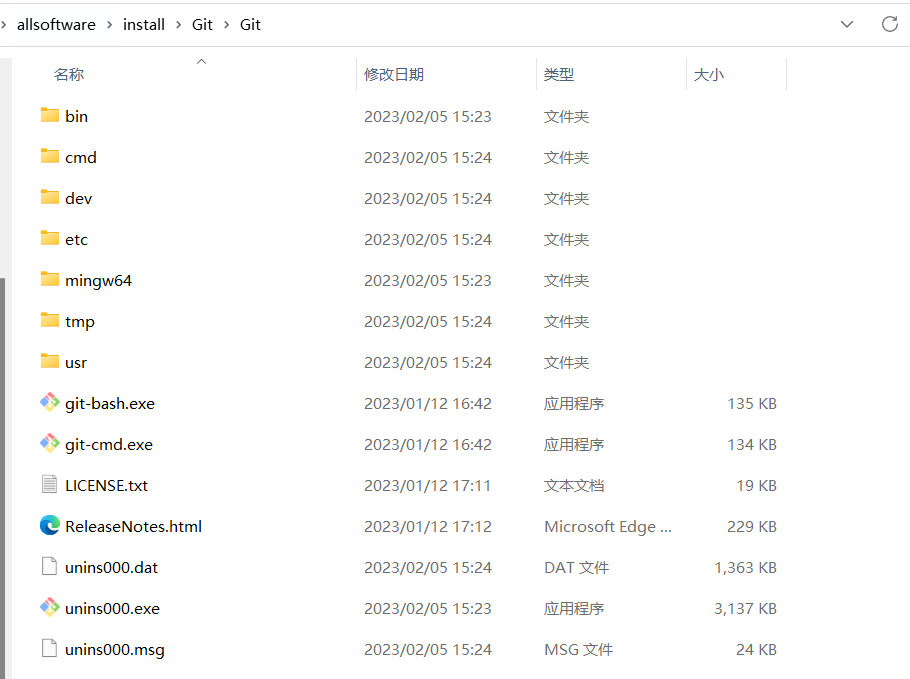Select the ReleaseNotes.html file name
The width and height of the screenshot is (910, 679).
[x=133, y=527]
